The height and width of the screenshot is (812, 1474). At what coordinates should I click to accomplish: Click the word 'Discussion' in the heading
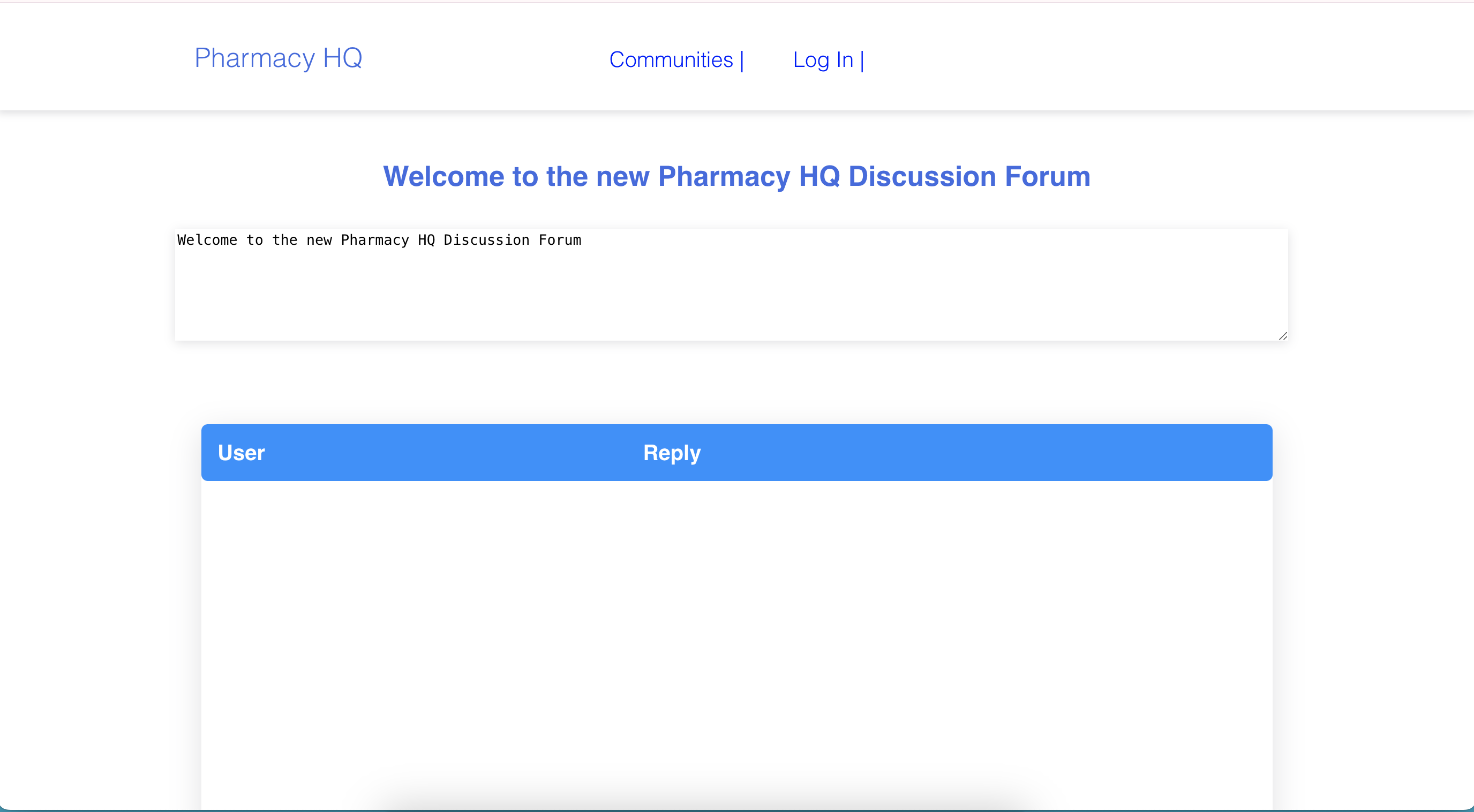(922, 176)
